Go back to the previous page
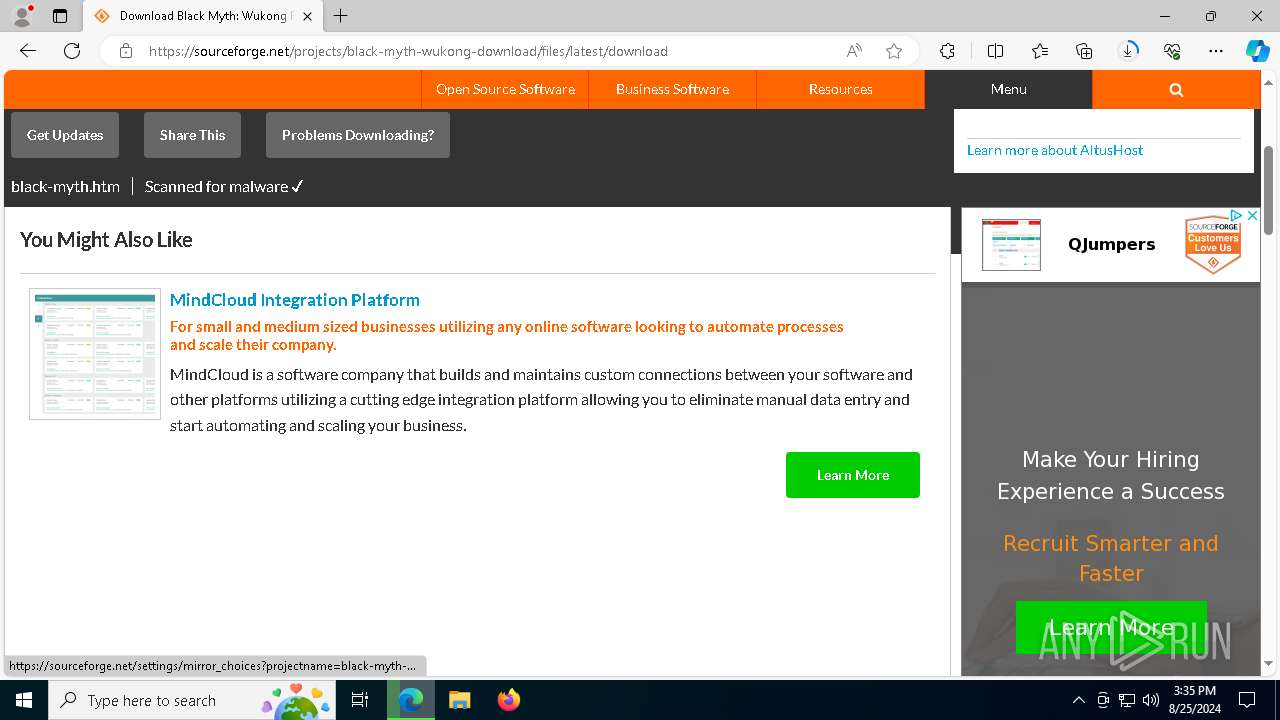This screenshot has height=720, width=1280. click(x=28, y=51)
